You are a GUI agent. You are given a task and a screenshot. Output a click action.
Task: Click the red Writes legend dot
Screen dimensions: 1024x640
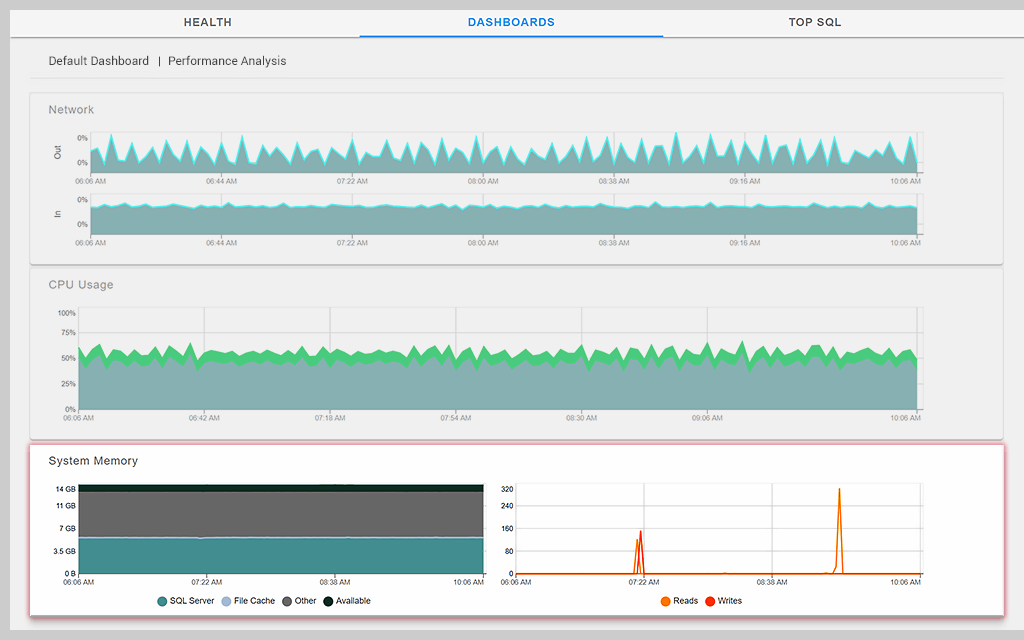[710, 601]
